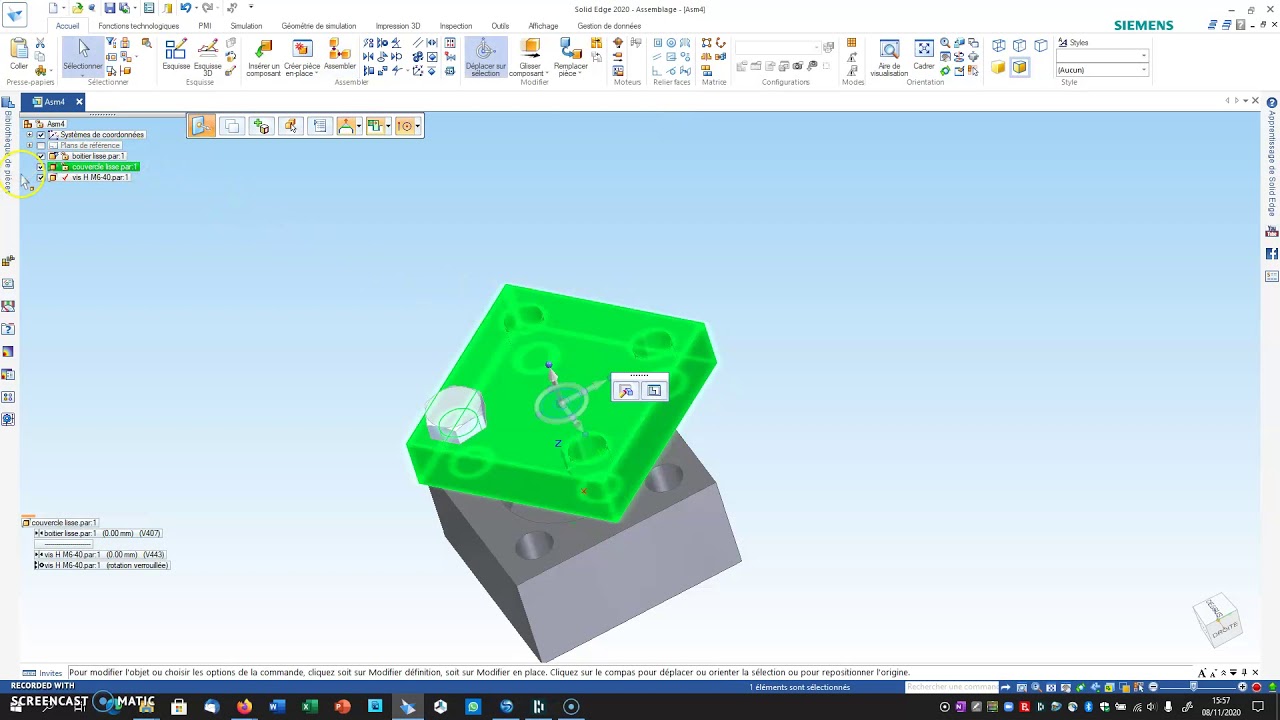Select vis H M6-40.par:1 in PathFinder
This screenshot has height=720, width=1280.
[x=100, y=178]
